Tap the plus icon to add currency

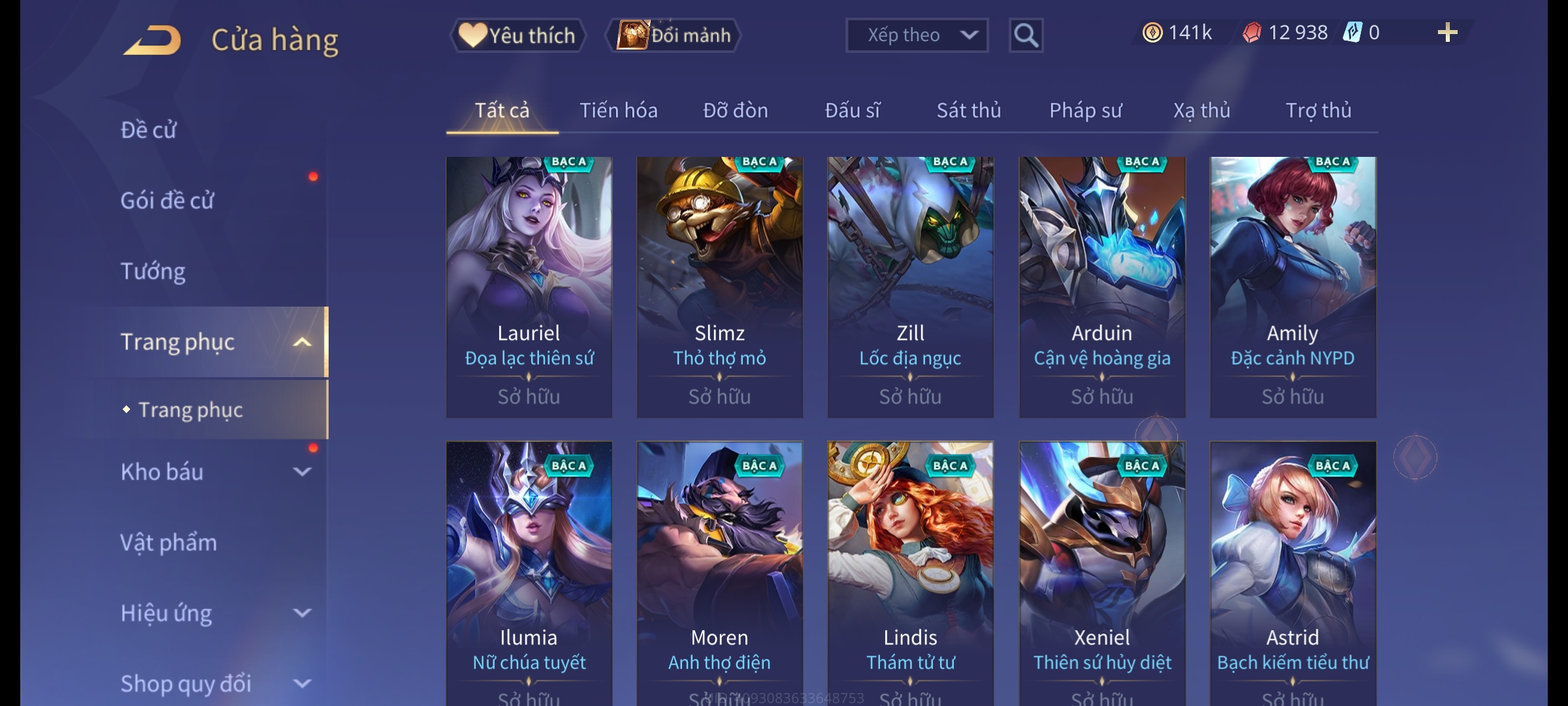1448,33
